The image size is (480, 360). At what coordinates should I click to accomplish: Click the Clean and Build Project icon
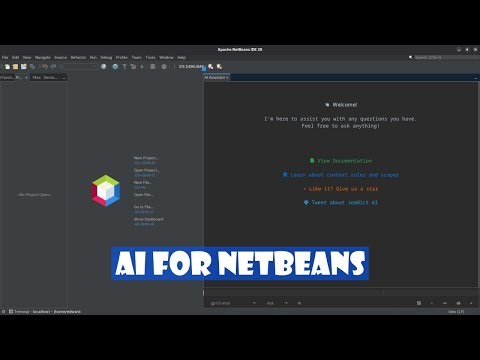click(x=133, y=67)
